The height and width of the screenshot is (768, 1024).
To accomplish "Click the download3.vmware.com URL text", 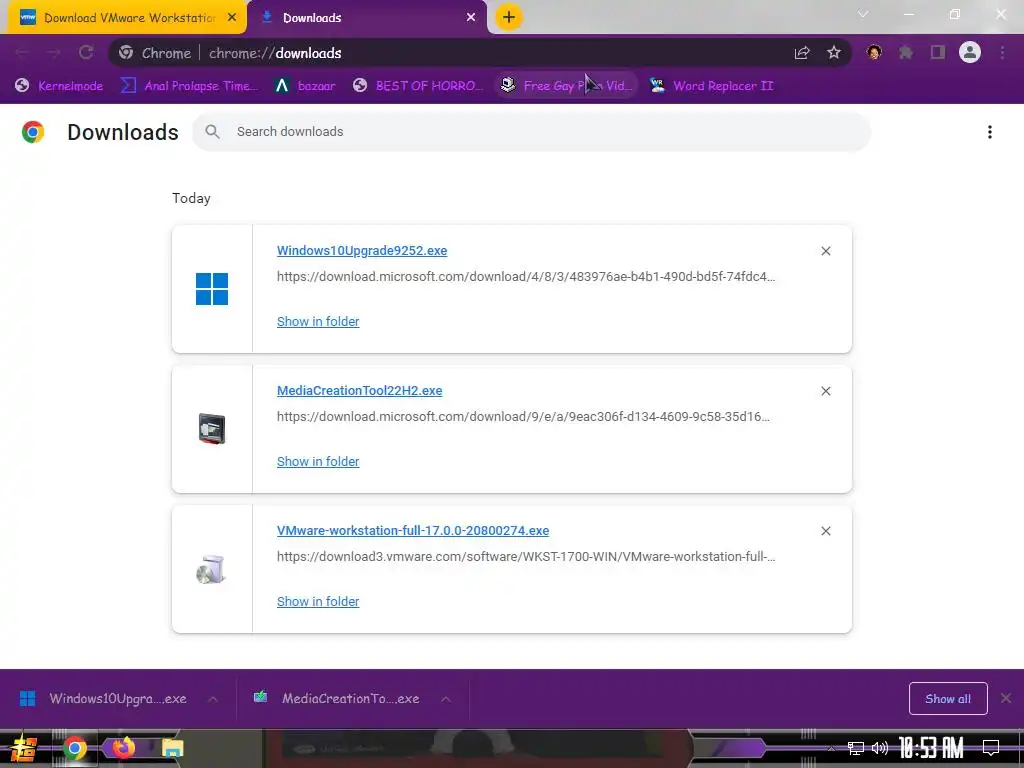I will [526, 557].
